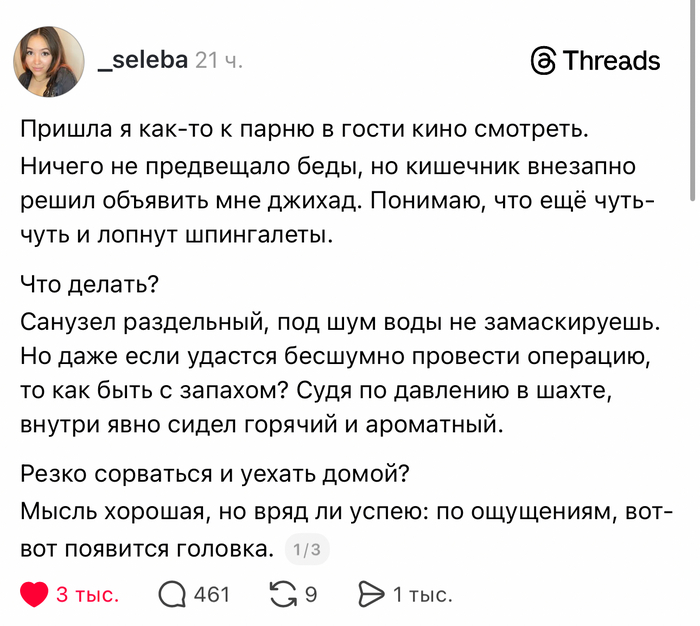Click the line starting "Санузел раздельный"
700x626 pixels.
click(x=340, y=322)
